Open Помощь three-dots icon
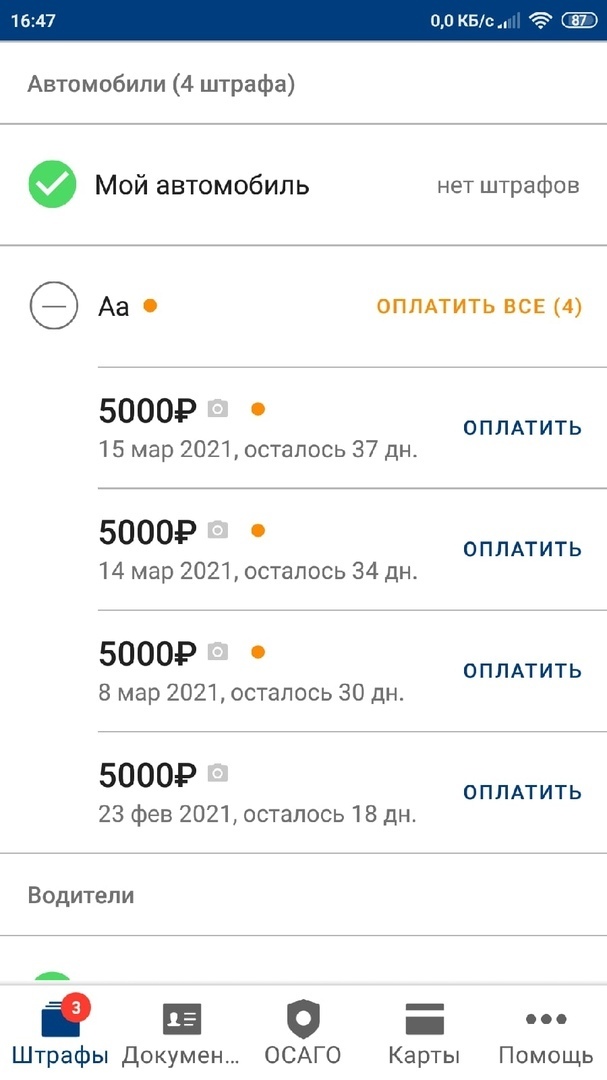The width and height of the screenshot is (607, 1080). (x=546, y=1019)
